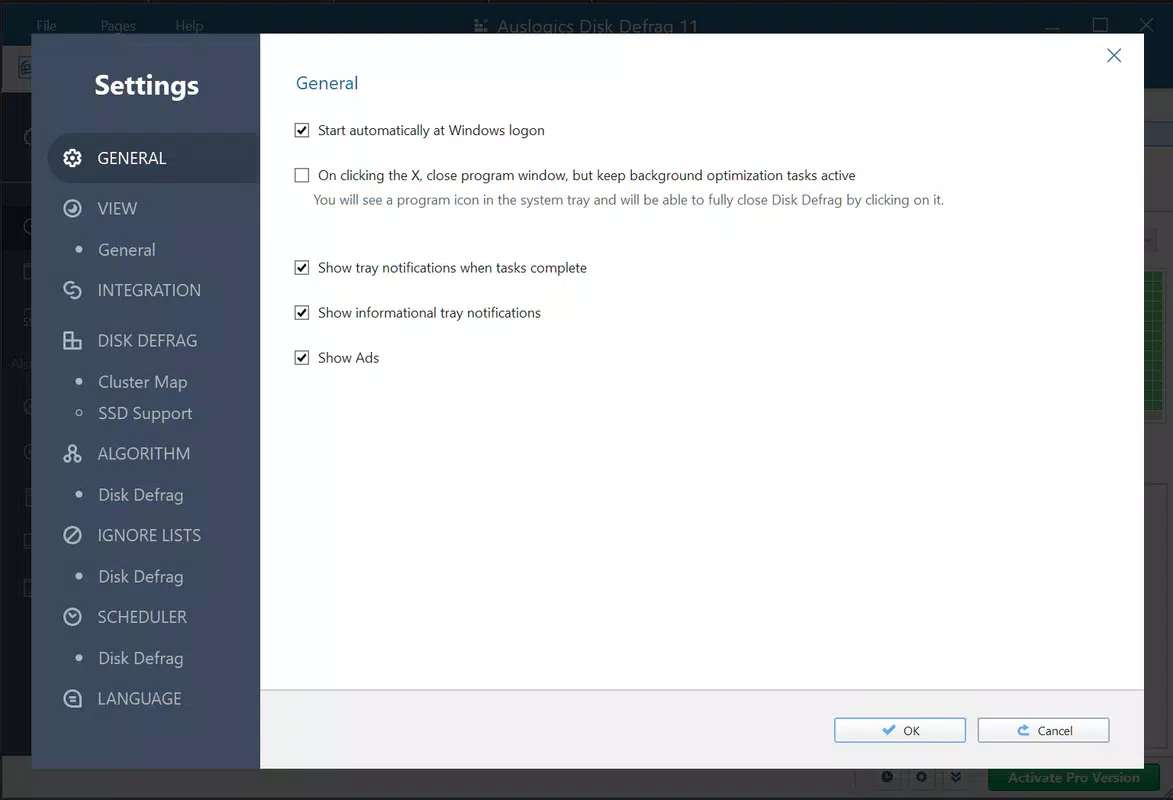Open the IGNORE LISTS settings section
This screenshot has height=800, width=1173.
click(149, 535)
